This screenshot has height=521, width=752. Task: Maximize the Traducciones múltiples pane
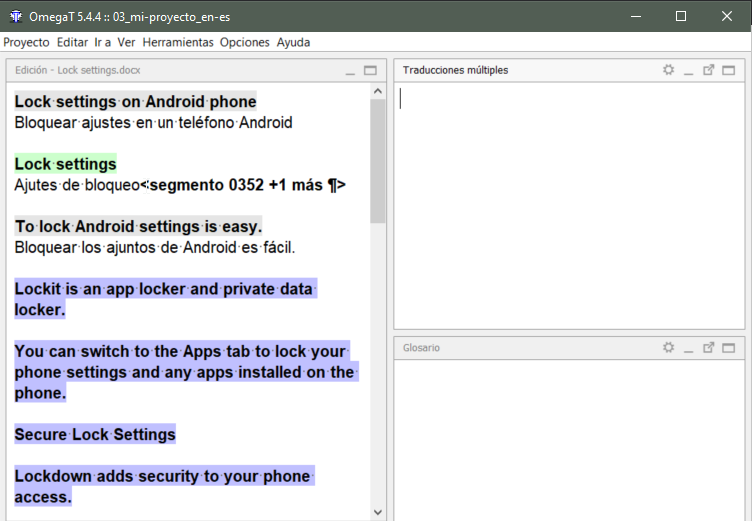tap(728, 71)
